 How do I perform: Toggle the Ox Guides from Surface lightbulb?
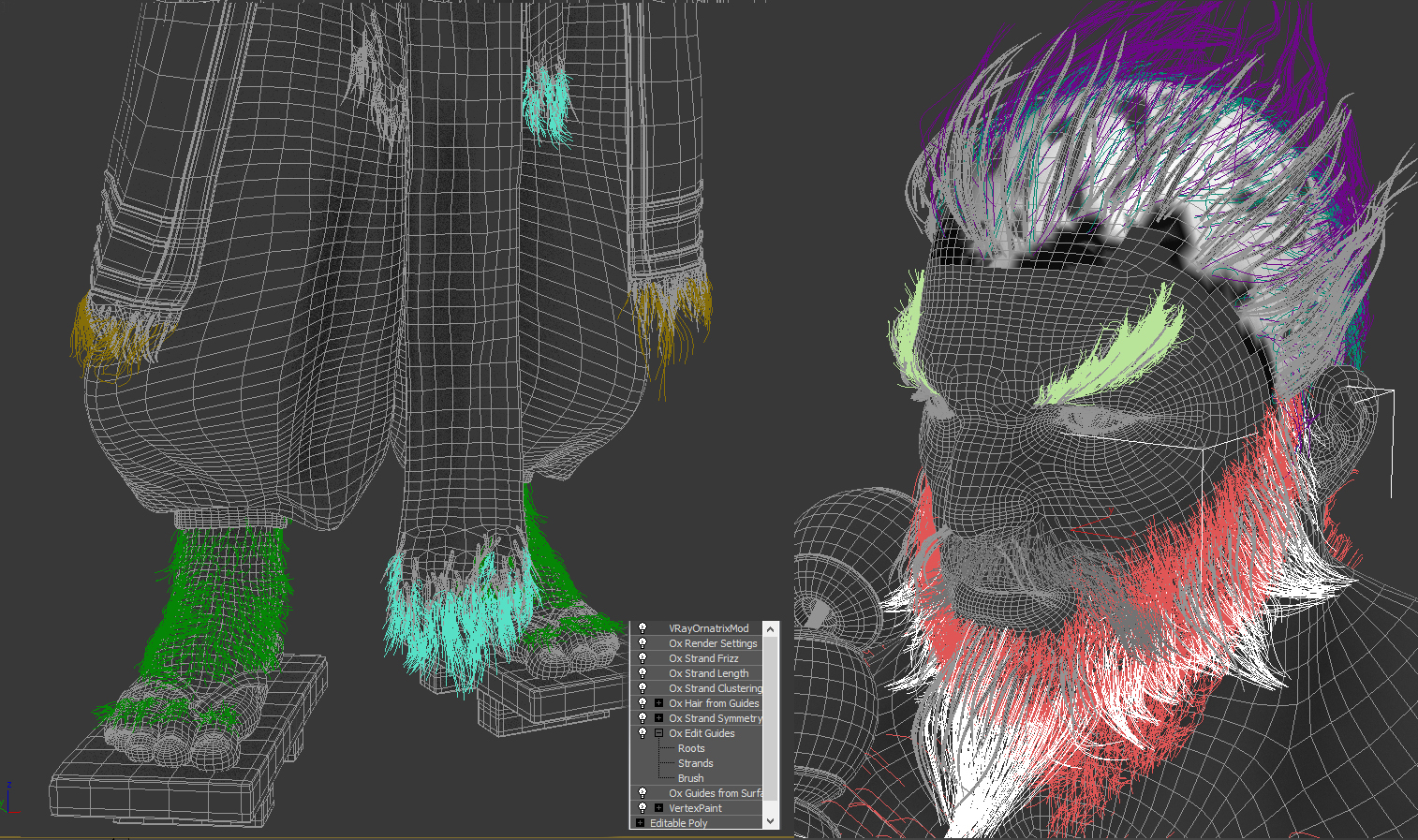pos(643,793)
